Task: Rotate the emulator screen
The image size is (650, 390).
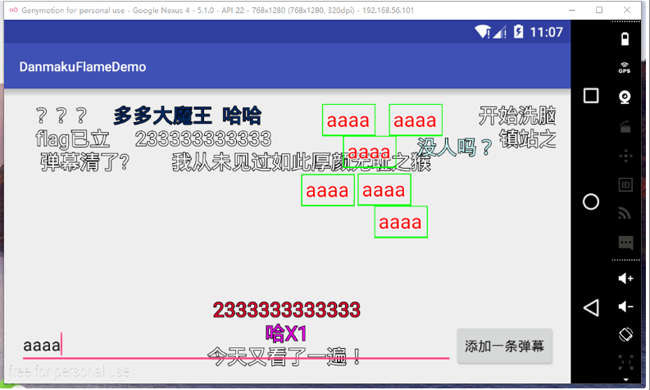Action: [x=626, y=334]
